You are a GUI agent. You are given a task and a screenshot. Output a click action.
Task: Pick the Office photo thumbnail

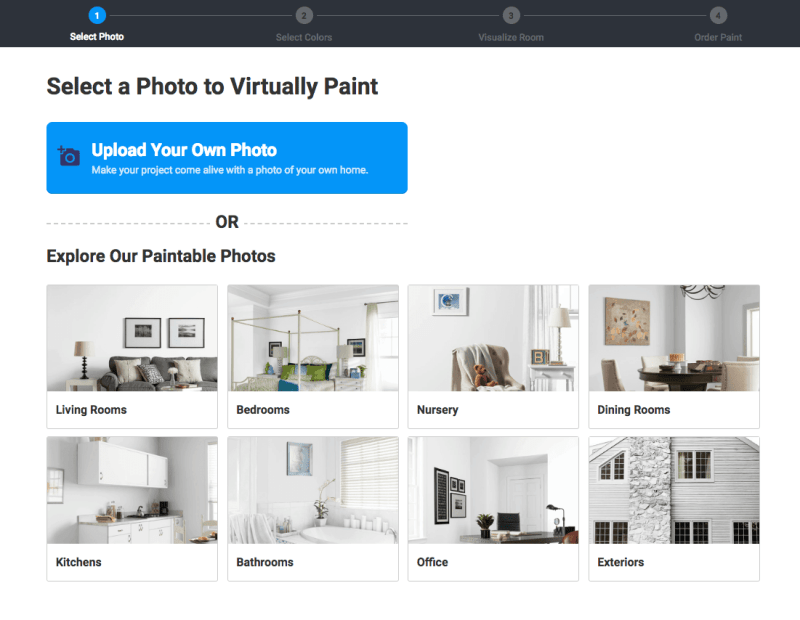tap(493, 490)
